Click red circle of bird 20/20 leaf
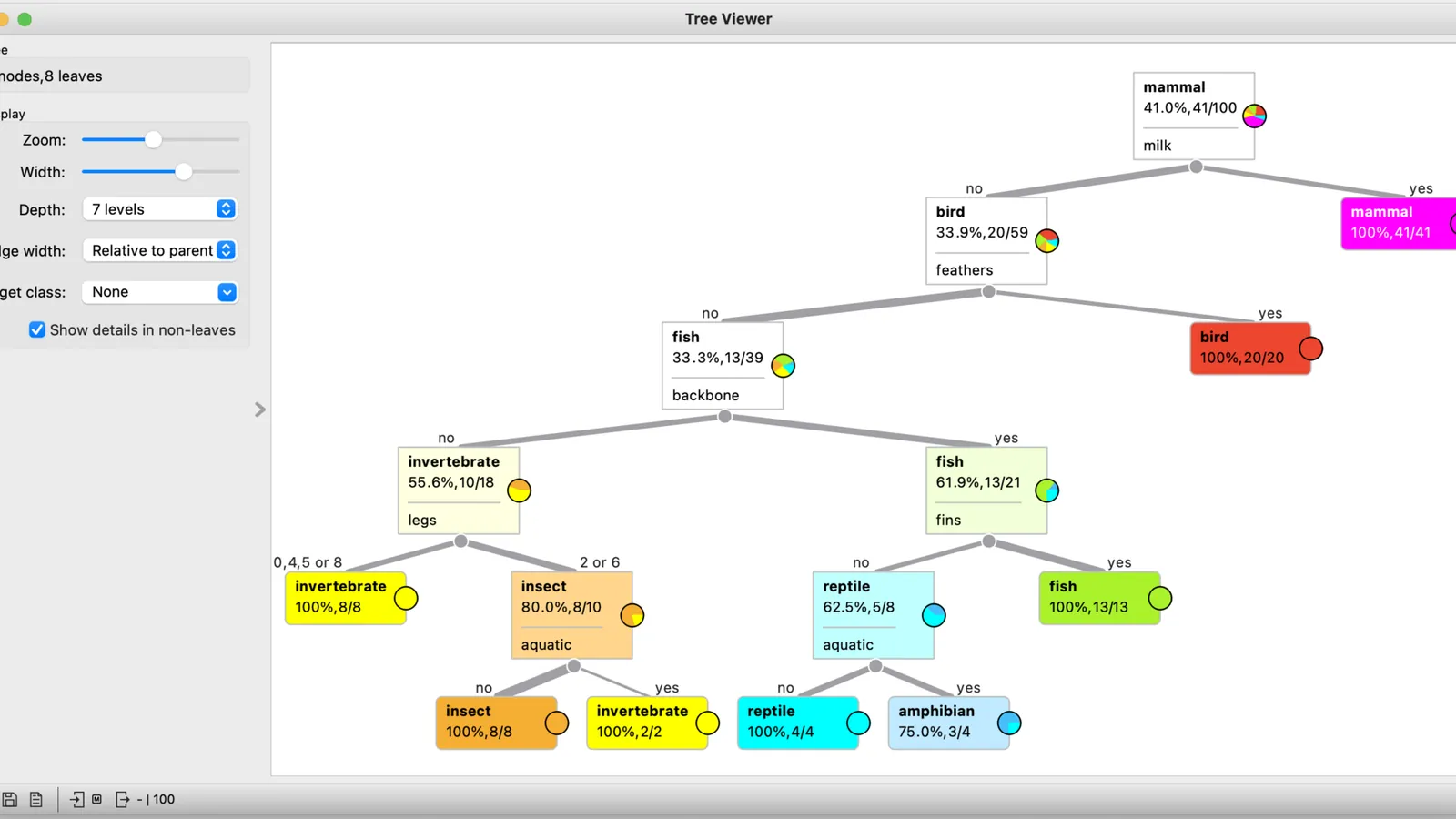The image size is (1456, 819). click(x=1310, y=349)
